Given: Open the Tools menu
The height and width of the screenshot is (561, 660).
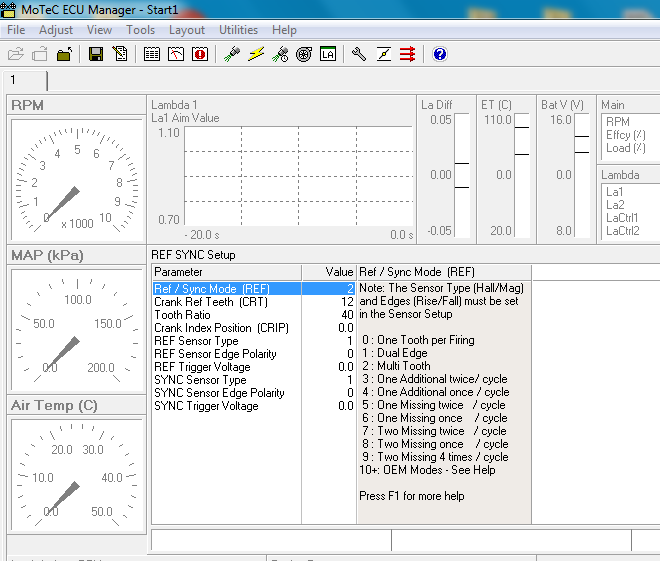Looking at the screenshot, I should [x=141, y=30].
